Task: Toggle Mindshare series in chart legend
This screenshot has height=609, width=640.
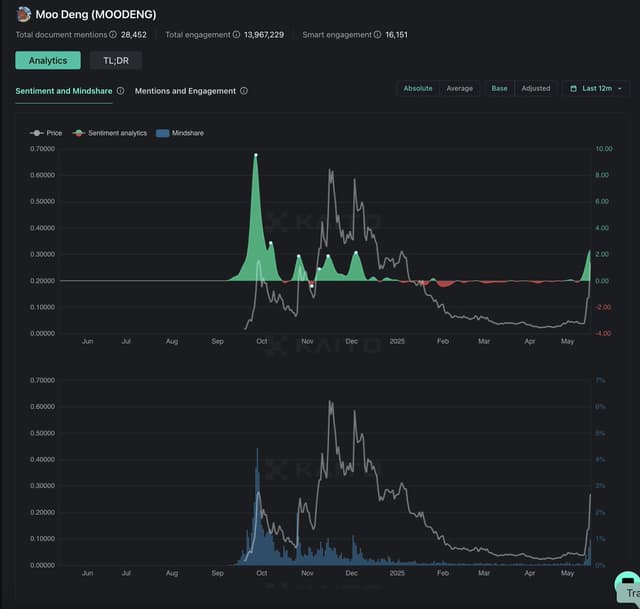Action: (180, 133)
